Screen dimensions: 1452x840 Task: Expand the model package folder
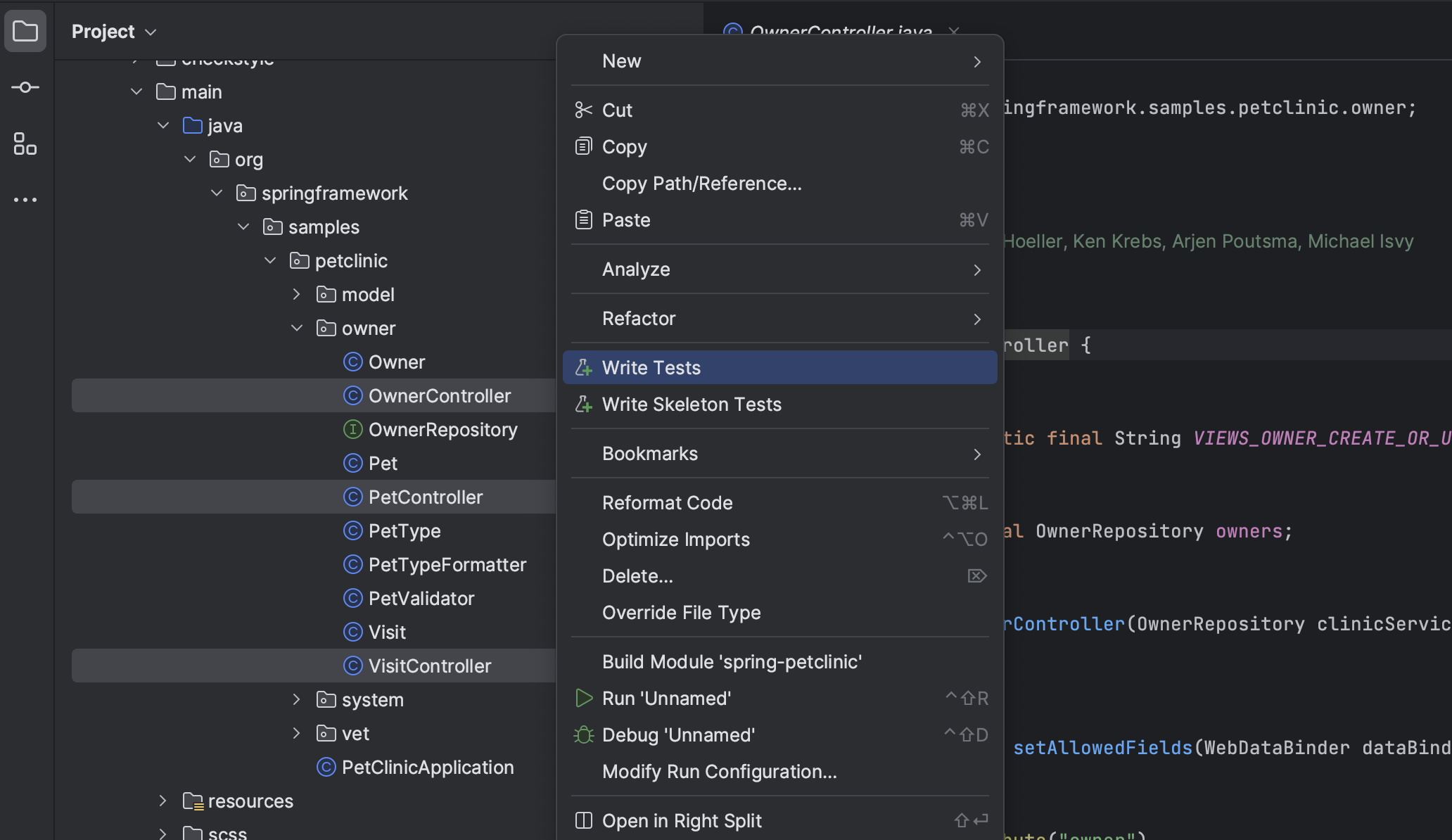click(297, 294)
